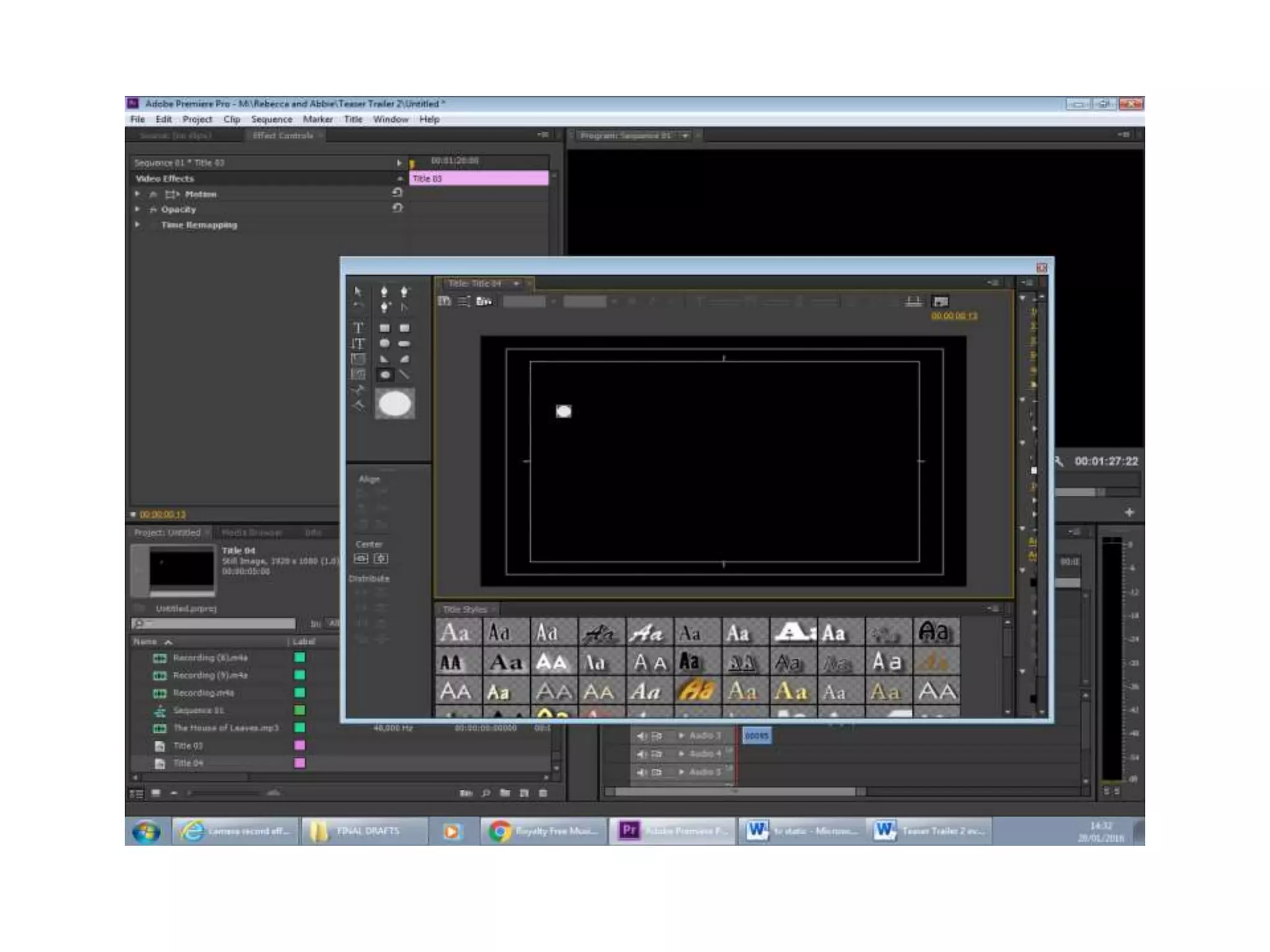Select the Selection arrow tool in Titler
The width and height of the screenshot is (1270, 952).
358,291
